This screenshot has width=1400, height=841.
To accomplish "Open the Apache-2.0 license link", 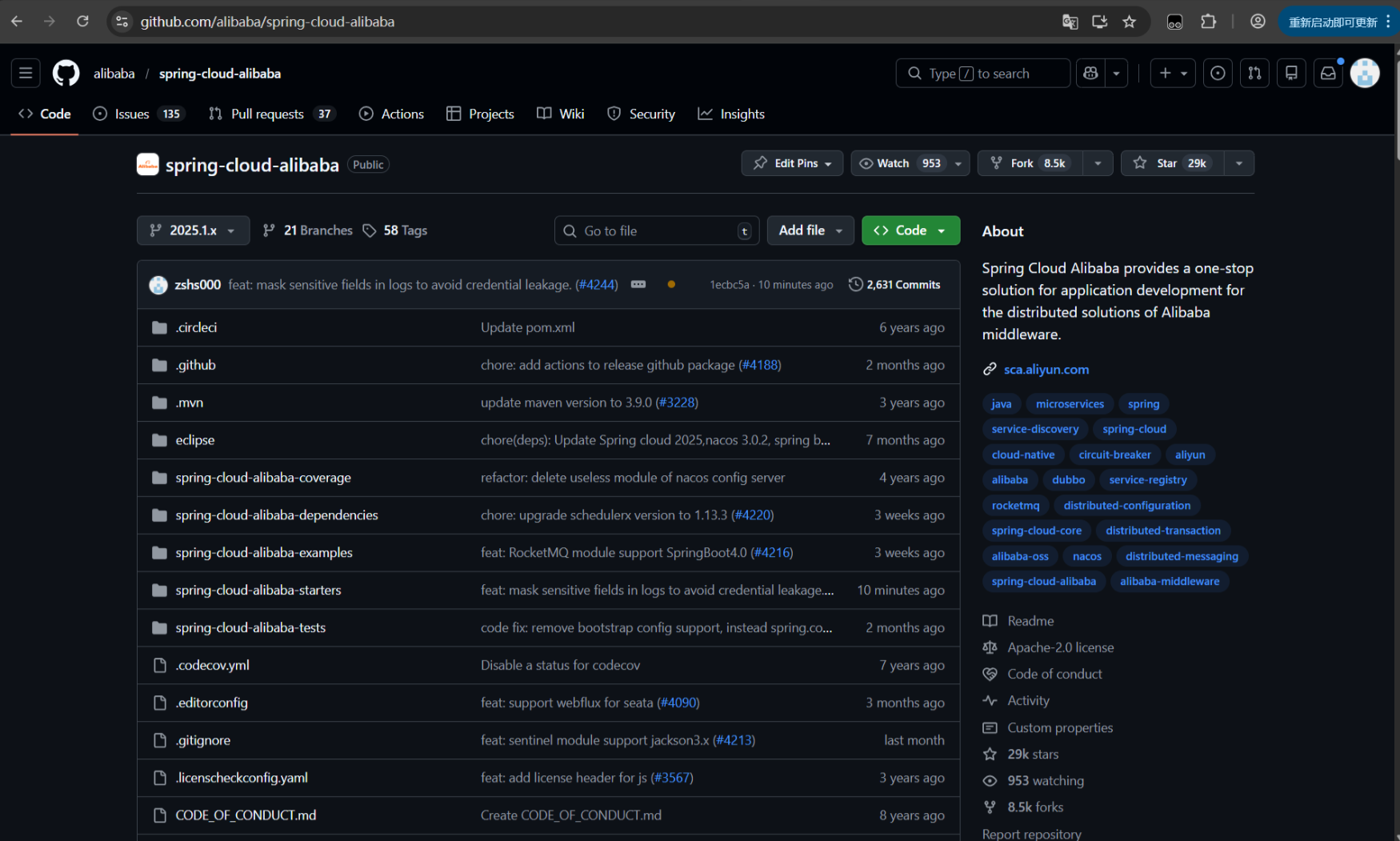I will [x=1060, y=647].
